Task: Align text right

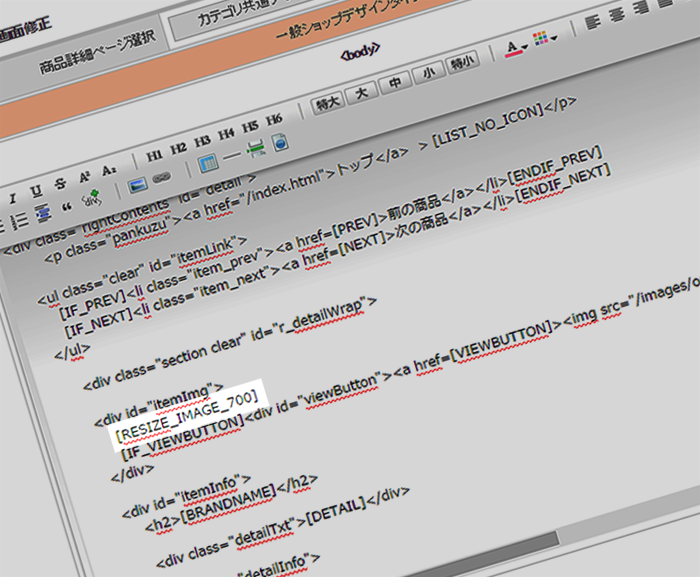Action: pos(642,8)
